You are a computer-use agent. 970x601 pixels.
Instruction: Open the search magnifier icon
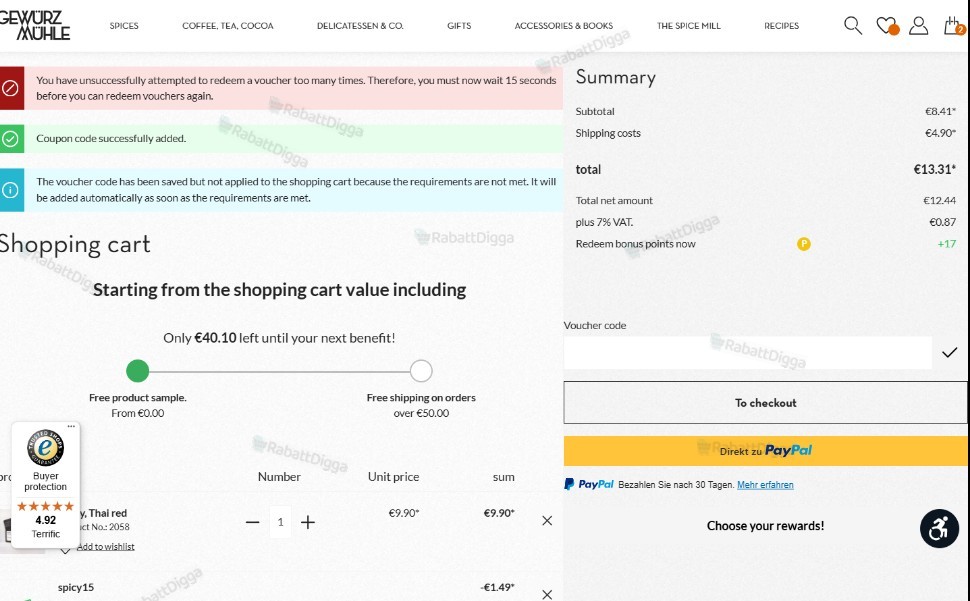coord(852,25)
